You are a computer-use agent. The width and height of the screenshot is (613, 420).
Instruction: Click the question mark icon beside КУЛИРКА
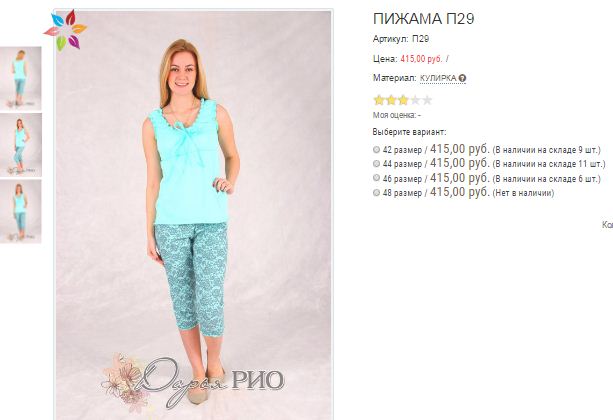coord(462,79)
